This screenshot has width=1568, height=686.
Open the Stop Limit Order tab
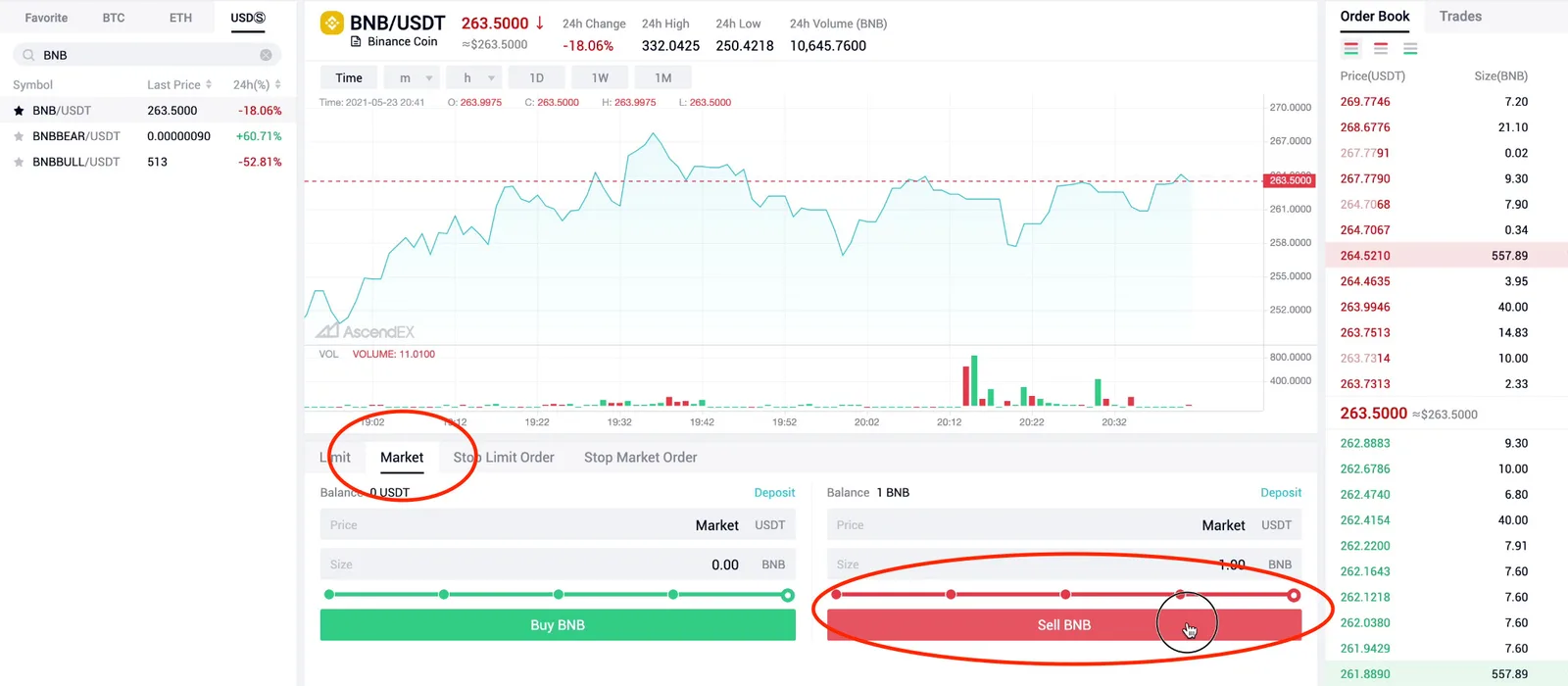point(504,458)
